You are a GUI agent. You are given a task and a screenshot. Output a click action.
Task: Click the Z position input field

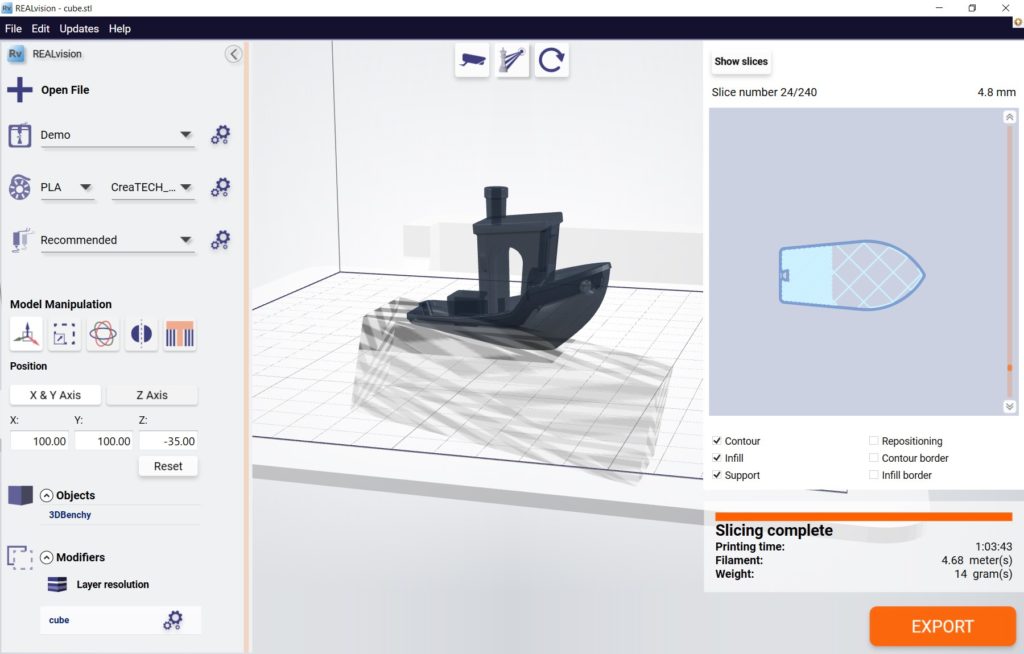[x=168, y=441]
